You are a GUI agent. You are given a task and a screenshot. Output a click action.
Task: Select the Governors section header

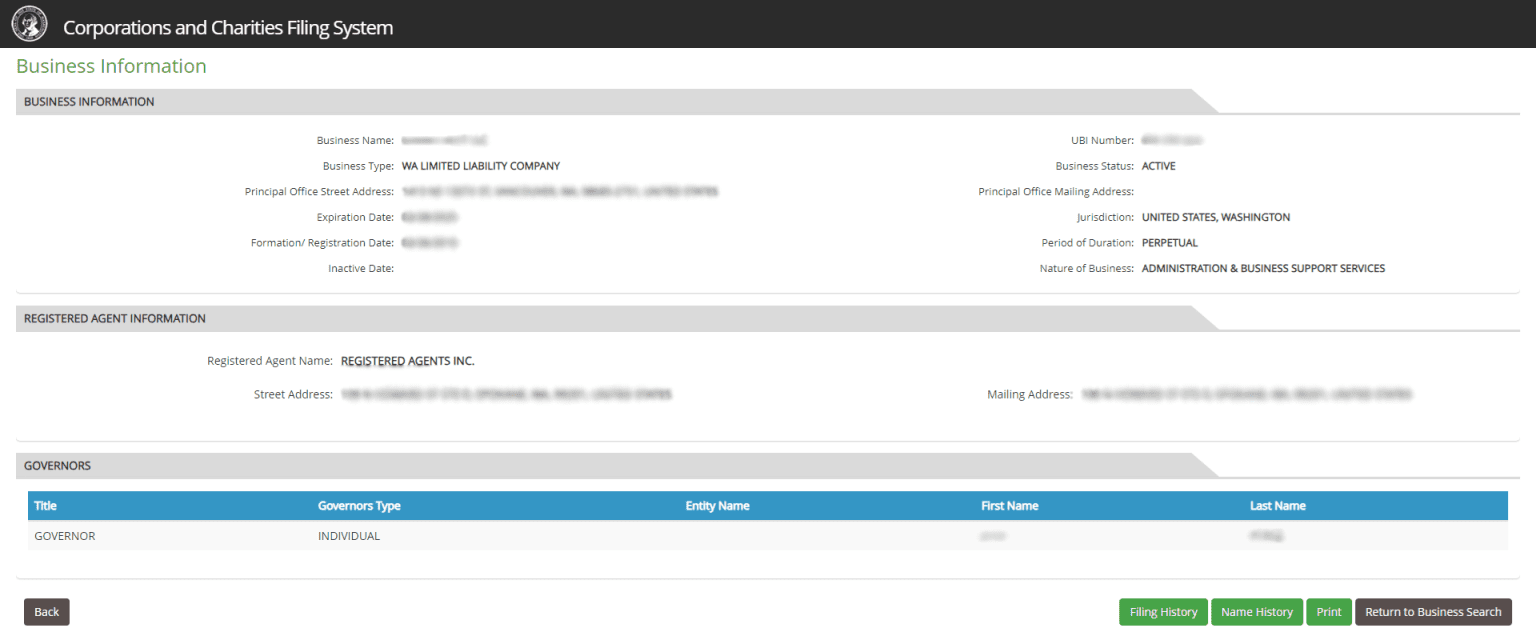[57, 466]
